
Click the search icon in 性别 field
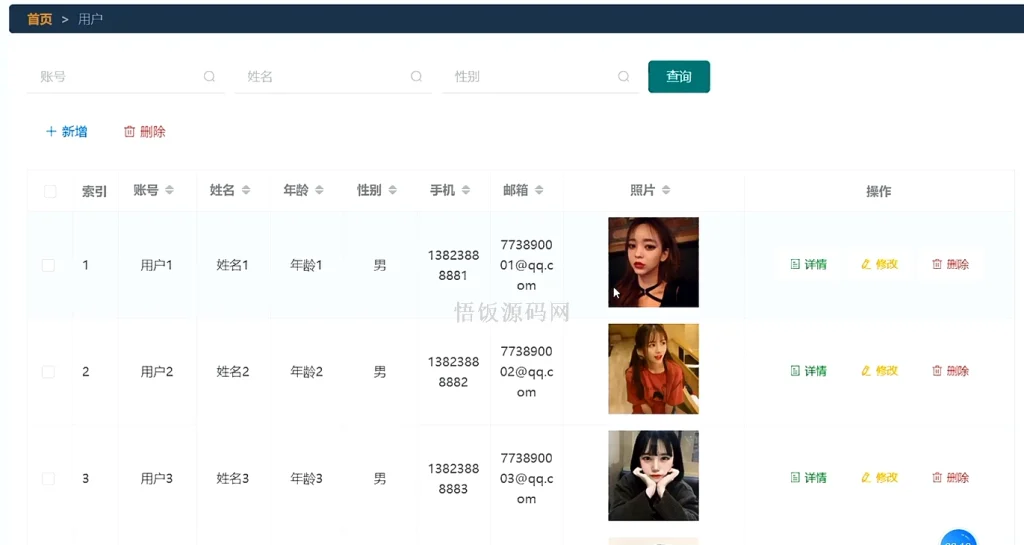click(x=624, y=76)
